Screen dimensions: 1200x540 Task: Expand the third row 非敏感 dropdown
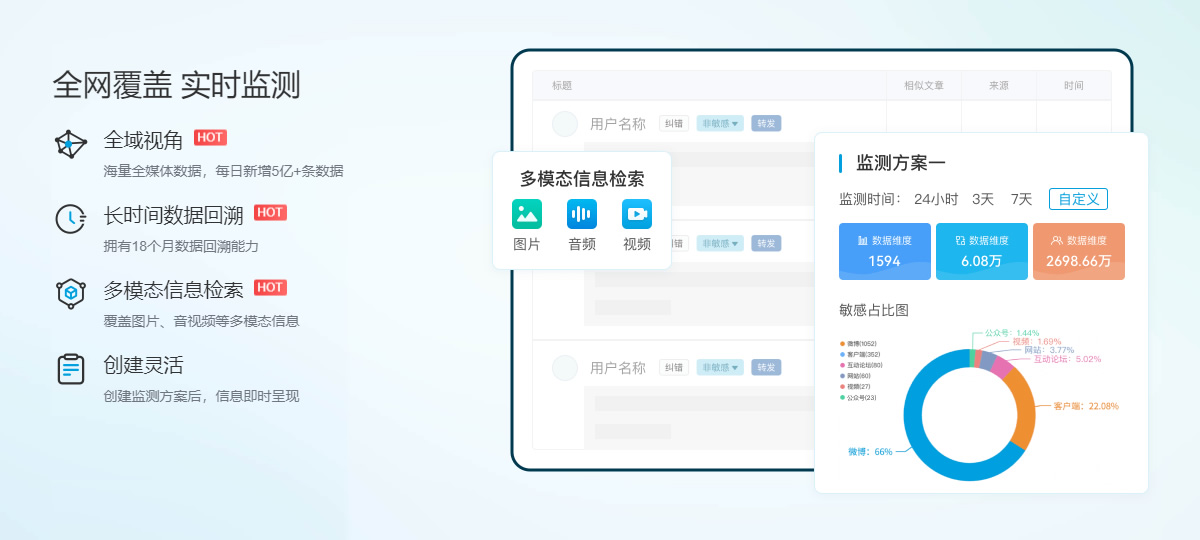pos(720,367)
